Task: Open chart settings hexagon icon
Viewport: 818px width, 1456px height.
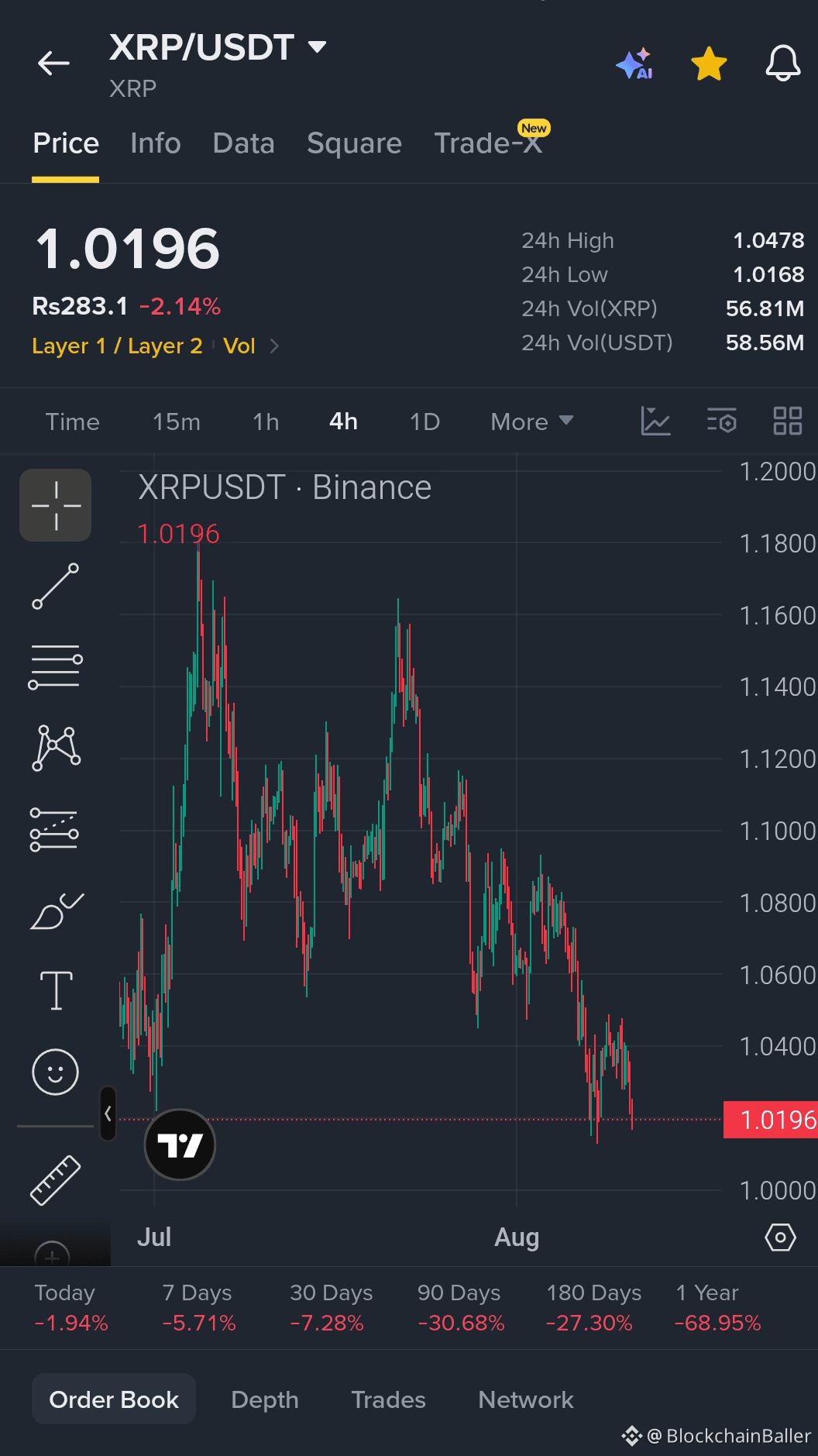Action: [780, 1237]
